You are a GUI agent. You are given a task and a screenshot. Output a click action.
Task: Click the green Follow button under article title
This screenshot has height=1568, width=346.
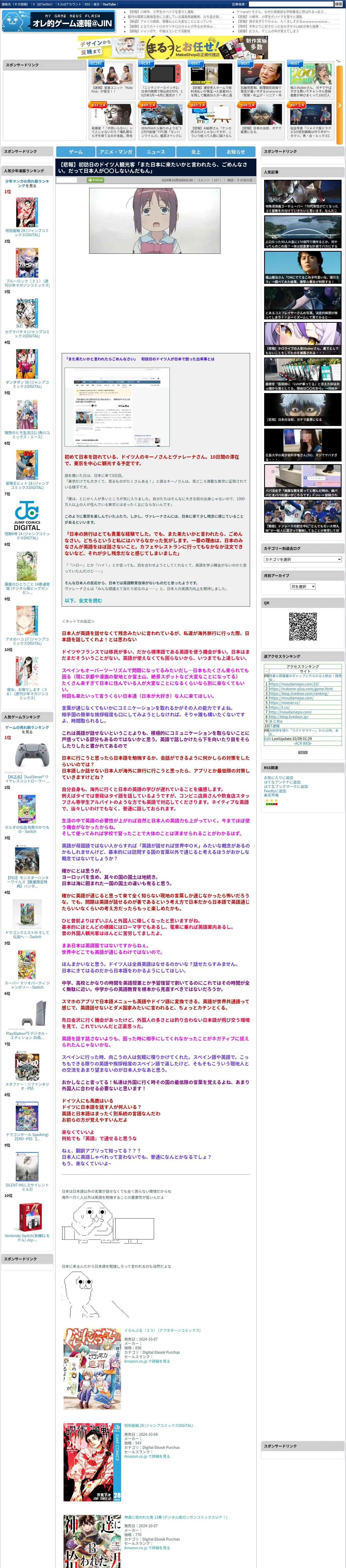coord(96,180)
